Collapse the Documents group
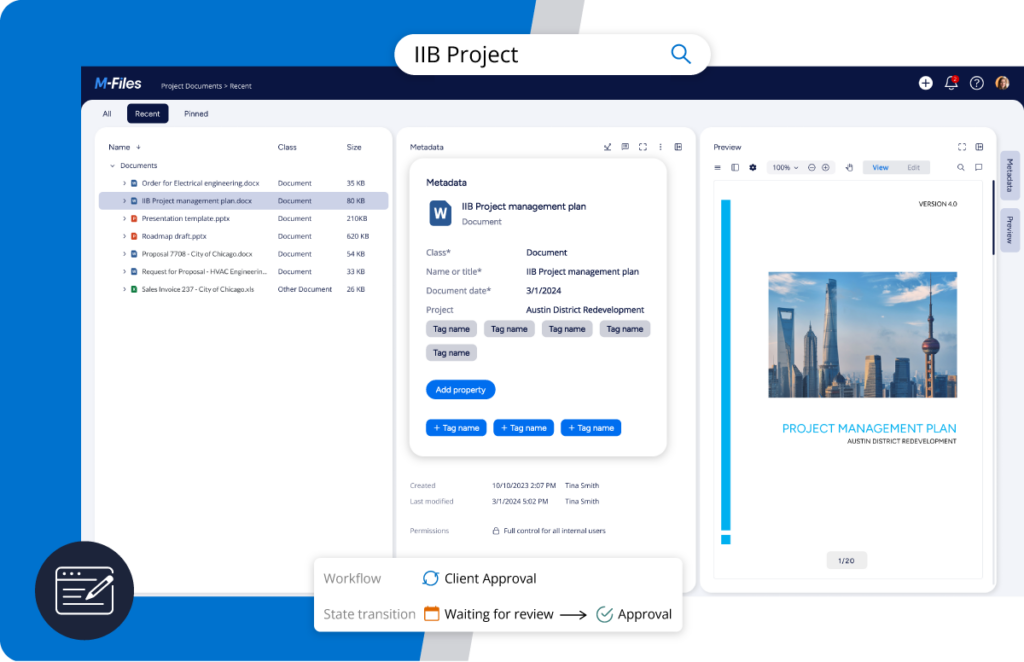The image size is (1024, 662). coord(112,165)
